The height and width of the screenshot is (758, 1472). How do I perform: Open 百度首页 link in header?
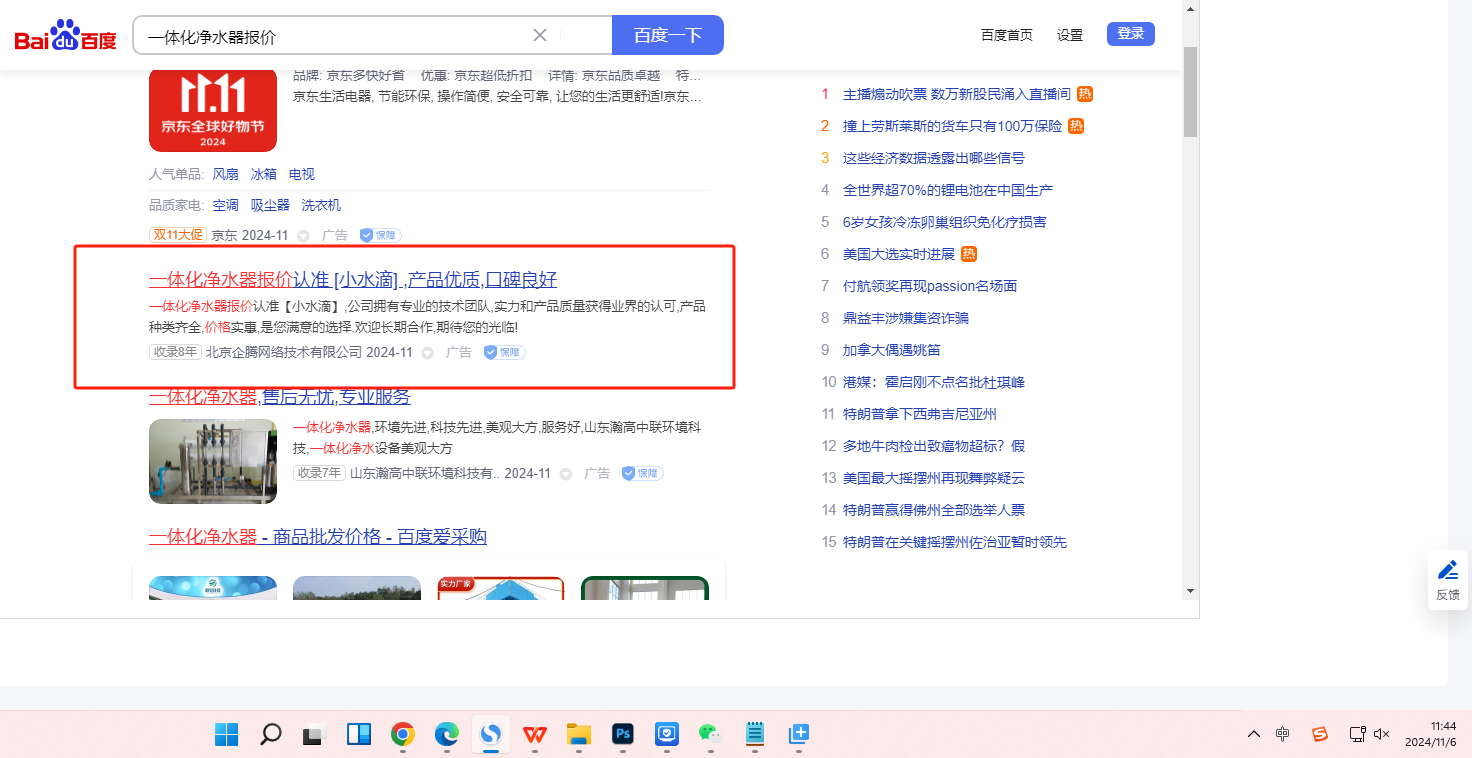click(x=1007, y=35)
